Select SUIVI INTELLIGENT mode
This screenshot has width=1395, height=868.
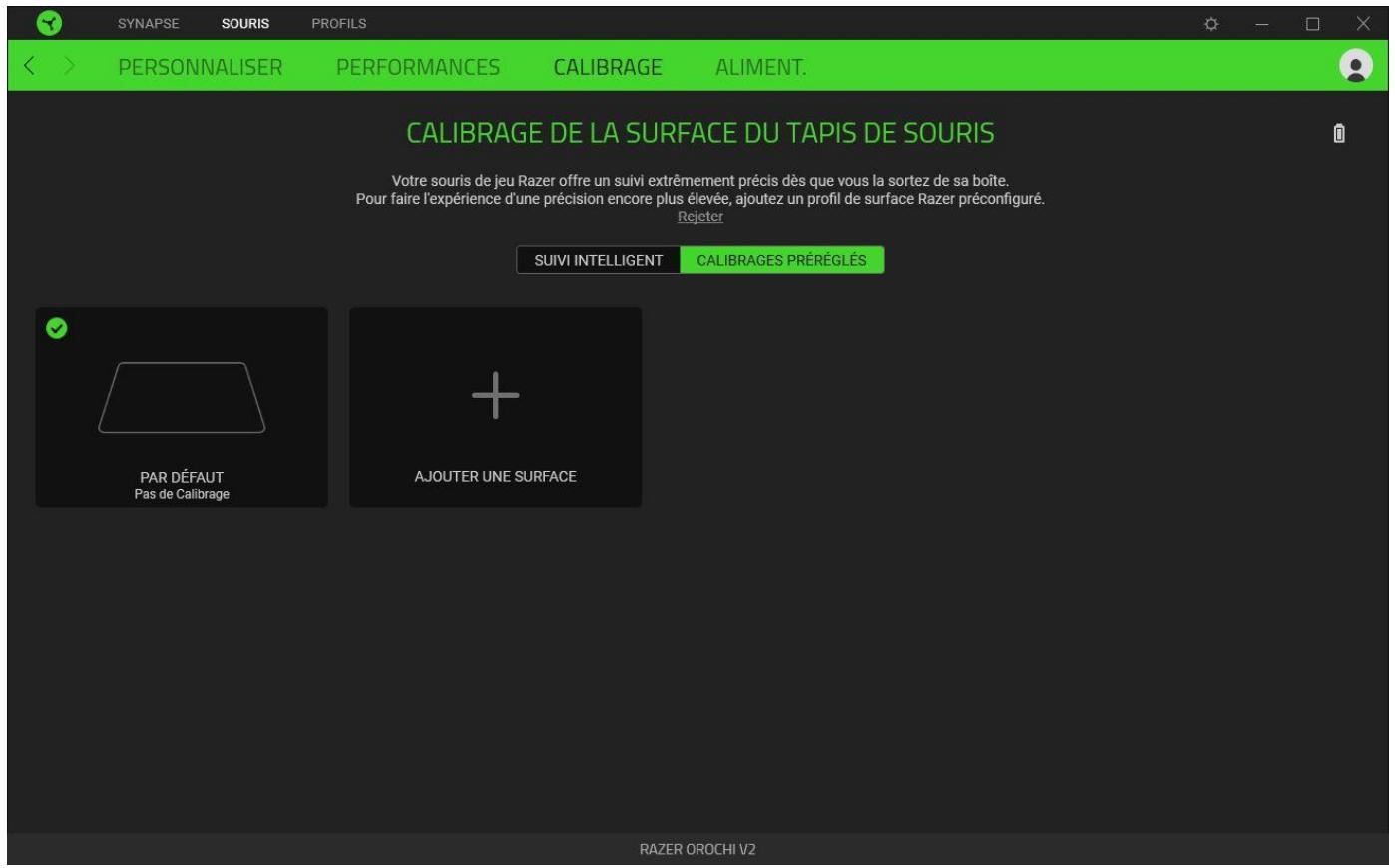pyautogui.click(x=599, y=260)
